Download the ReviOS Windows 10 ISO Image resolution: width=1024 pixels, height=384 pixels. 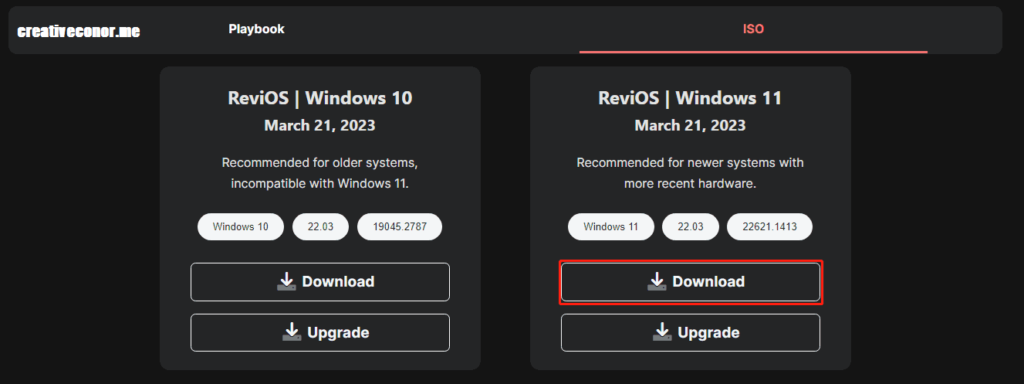(x=320, y=282)
